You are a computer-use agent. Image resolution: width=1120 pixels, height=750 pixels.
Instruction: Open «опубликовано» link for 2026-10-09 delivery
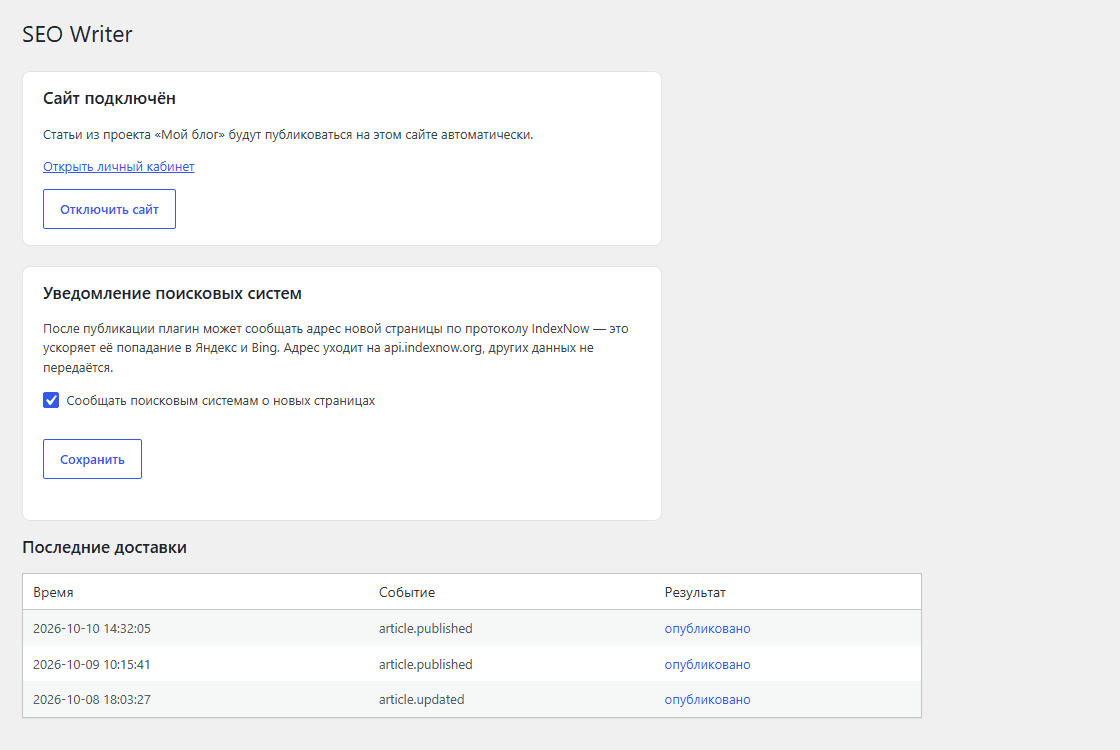pos(707,664)
